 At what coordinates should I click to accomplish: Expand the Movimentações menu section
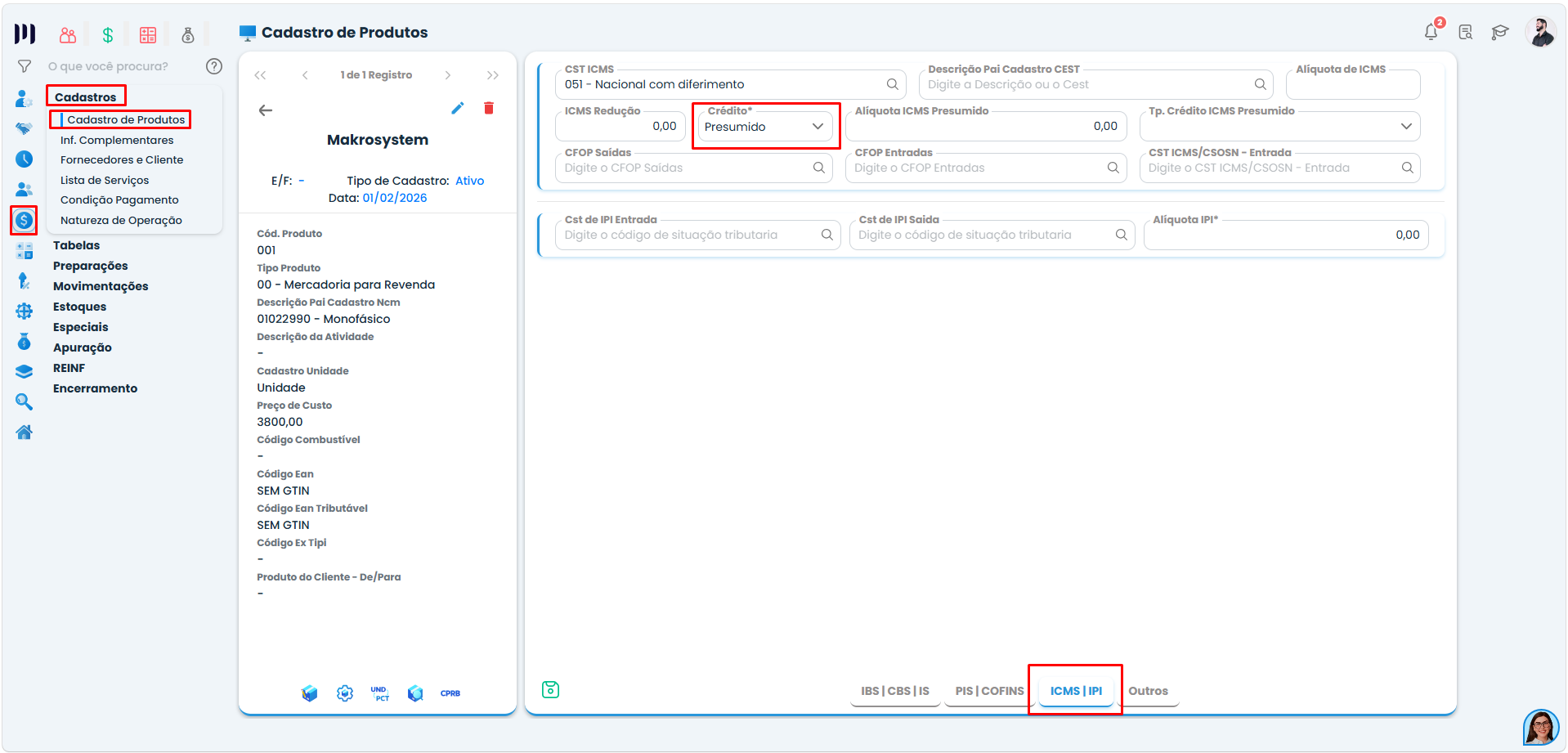101,286
